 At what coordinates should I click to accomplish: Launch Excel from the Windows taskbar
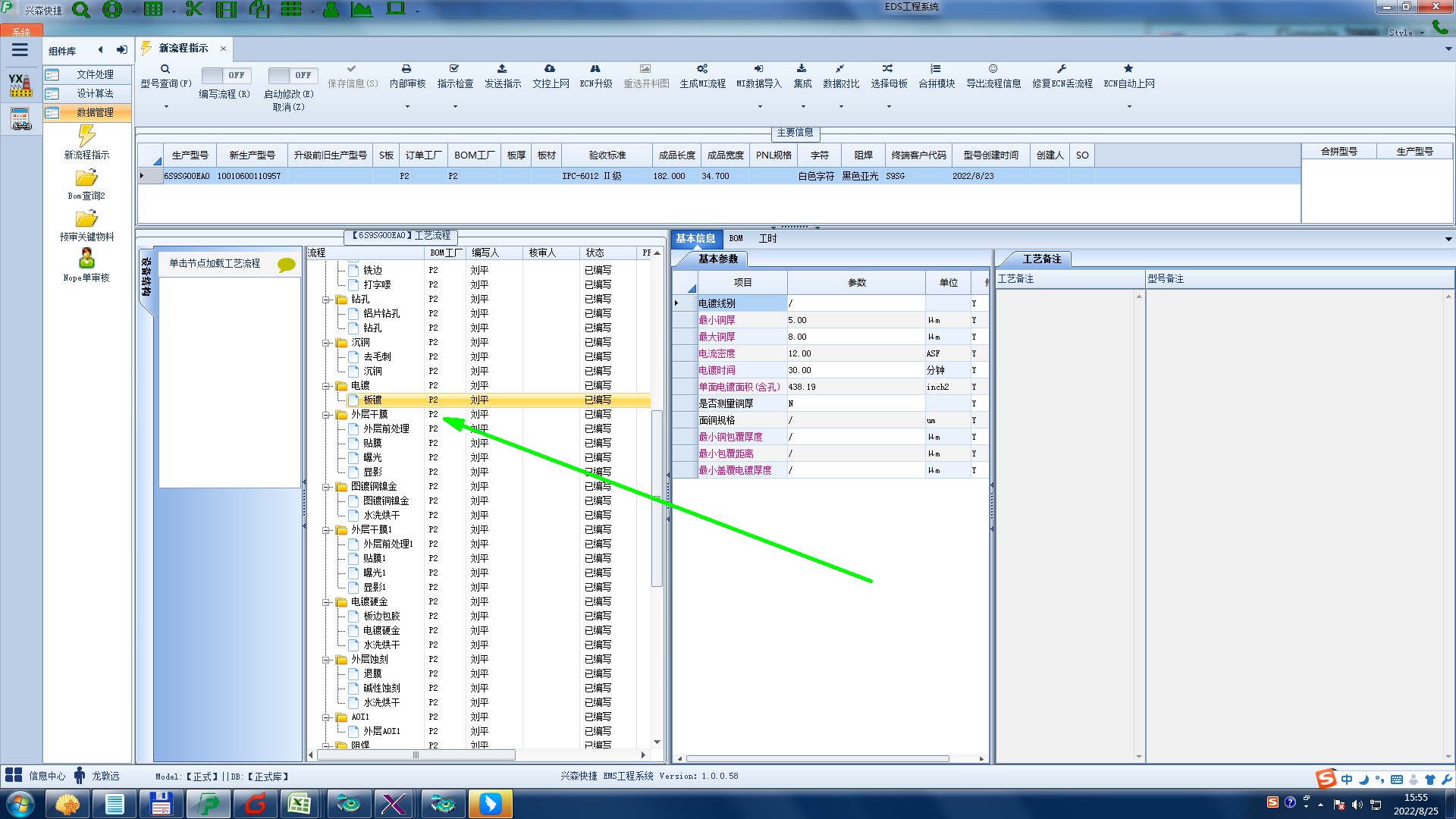[300, 804]
